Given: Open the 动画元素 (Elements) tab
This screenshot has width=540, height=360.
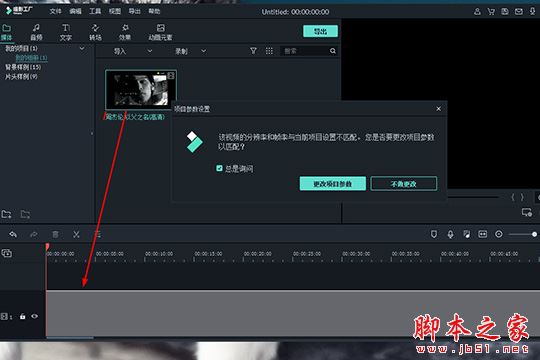Looking at the screenshot, I should (x=160, y=32).
